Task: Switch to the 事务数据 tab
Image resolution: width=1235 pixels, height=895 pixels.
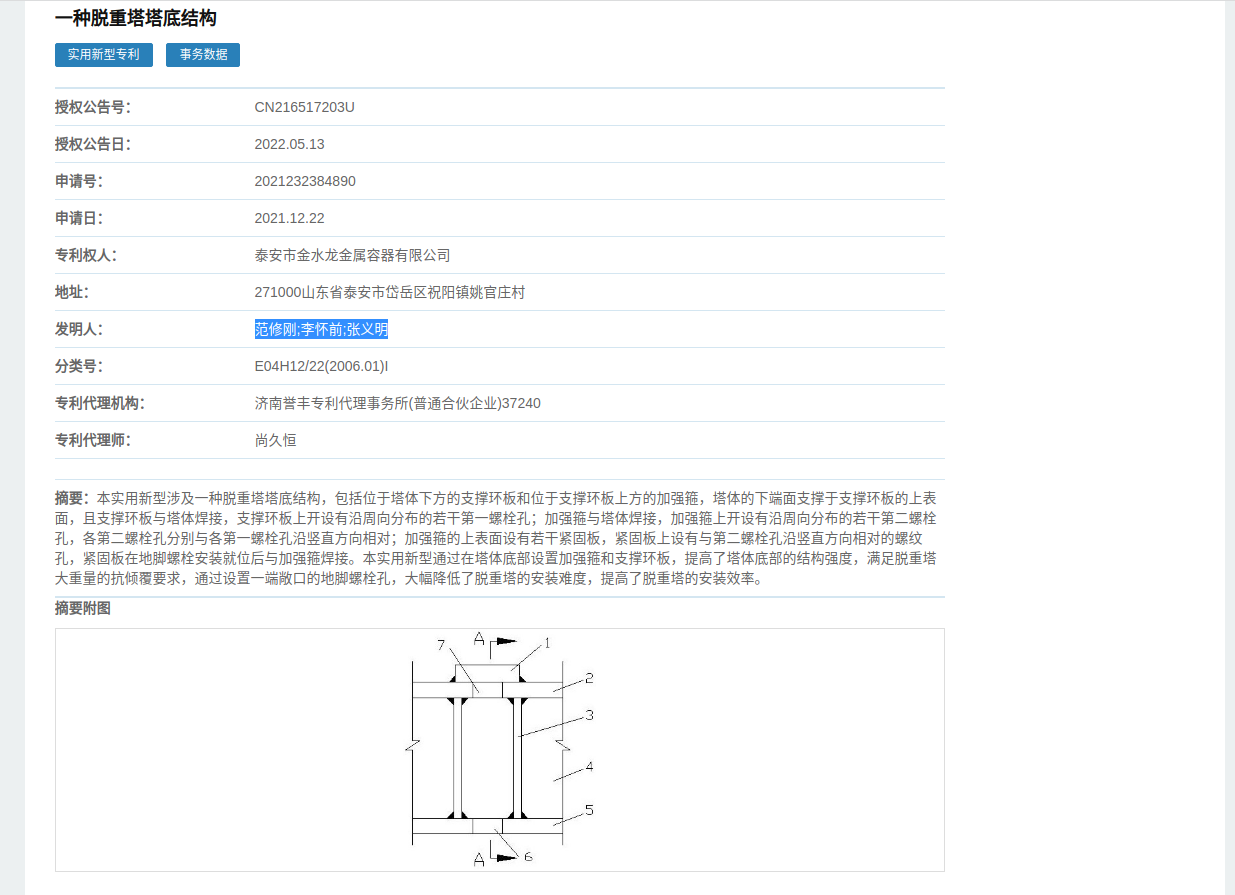Action: (203, 55)
